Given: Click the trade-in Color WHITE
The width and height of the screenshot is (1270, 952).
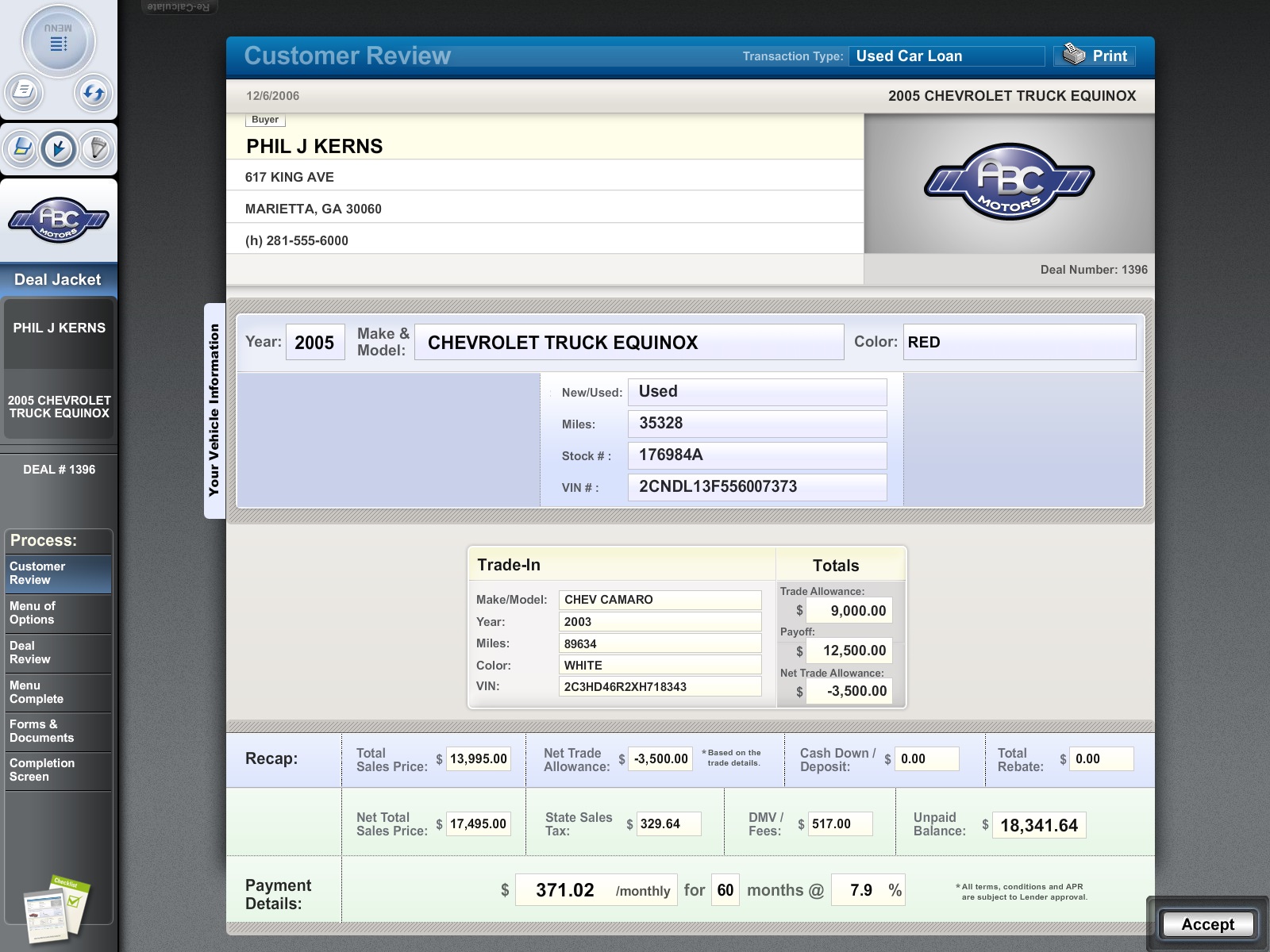Looking at the screenshot, I should point(660,665).
